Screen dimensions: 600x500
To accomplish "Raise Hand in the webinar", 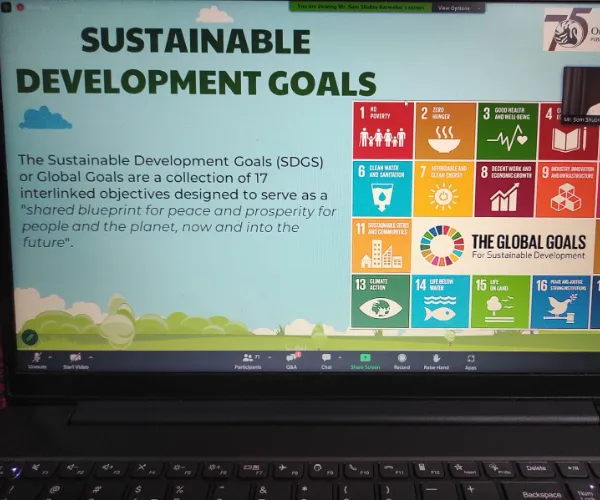I will point(436,362).
